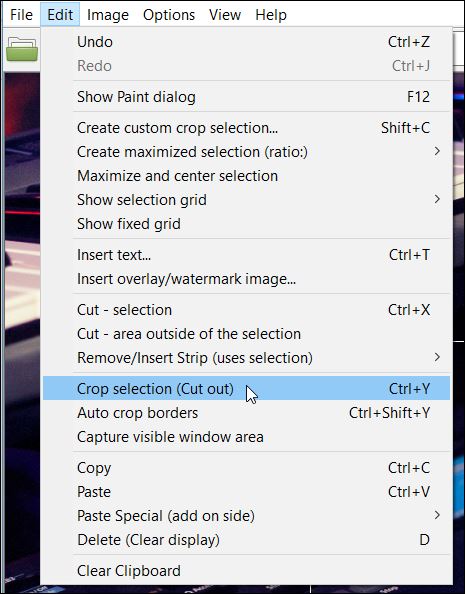Select Clear Clipboard
This screenshot has height=594, width=465.
click(246, 571)
